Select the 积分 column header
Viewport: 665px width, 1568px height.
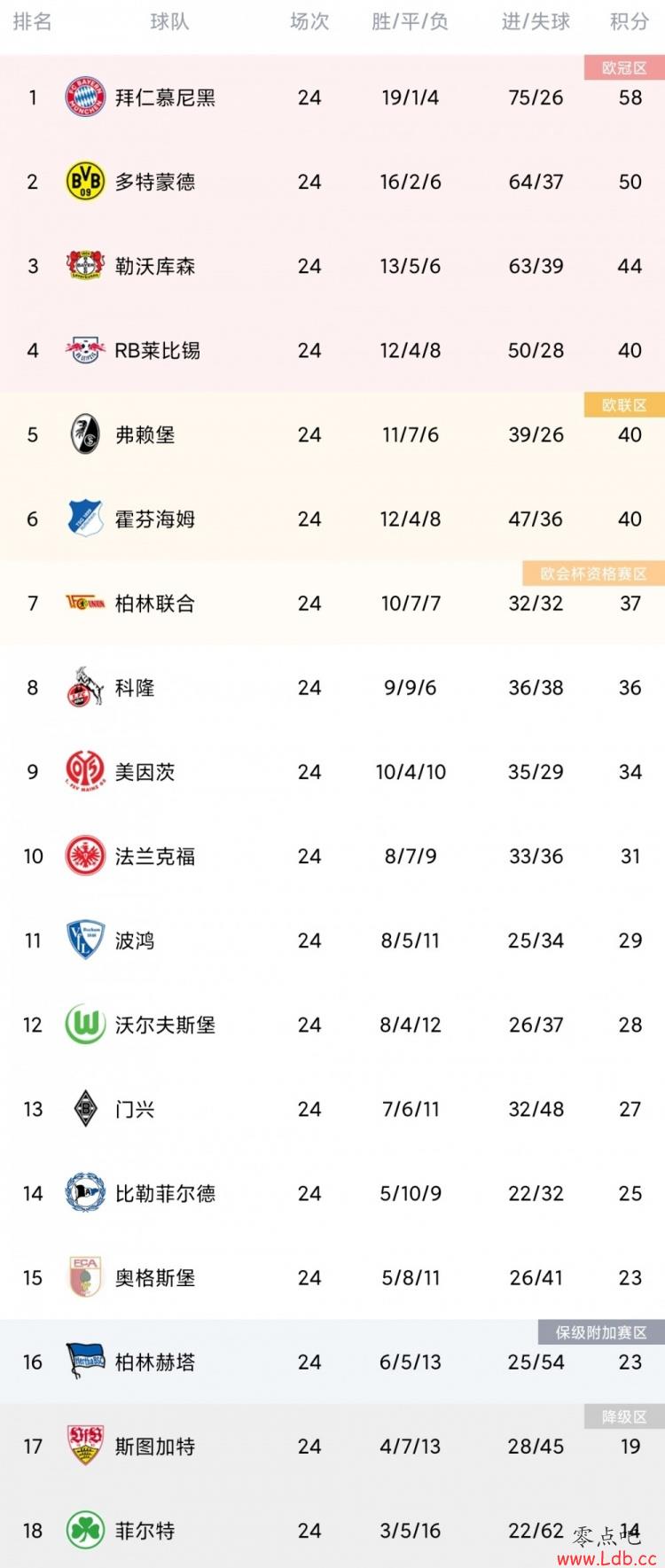point(630,22)
